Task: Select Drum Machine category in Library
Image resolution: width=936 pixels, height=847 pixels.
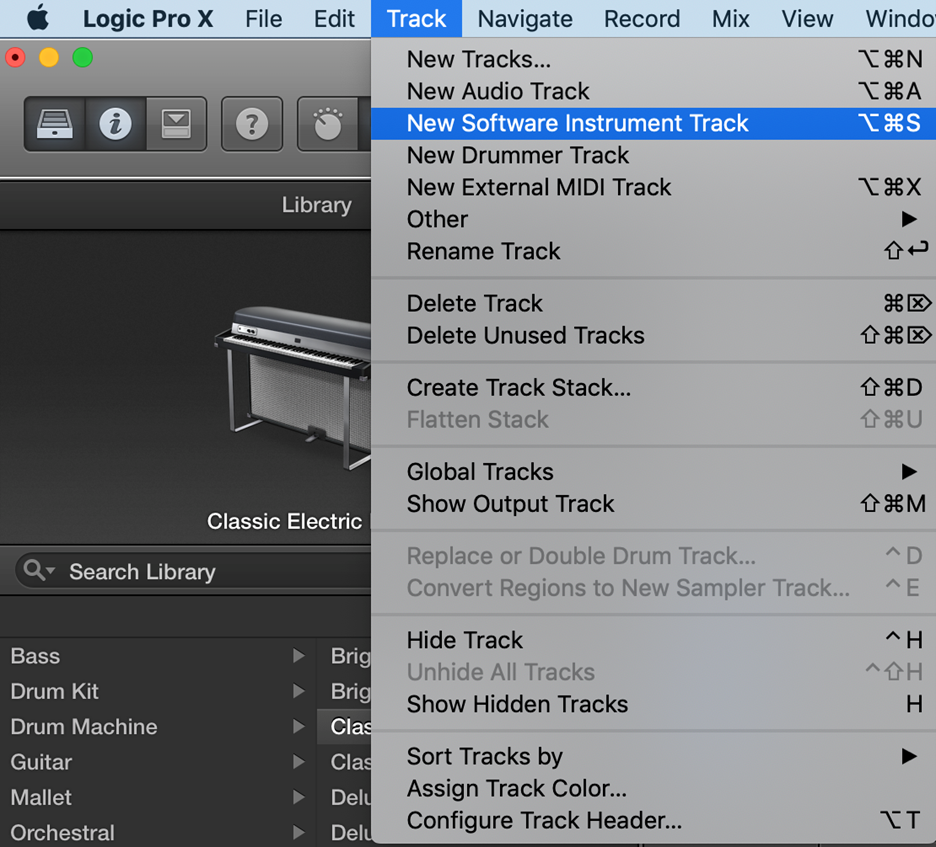Action: coord(158,726)
